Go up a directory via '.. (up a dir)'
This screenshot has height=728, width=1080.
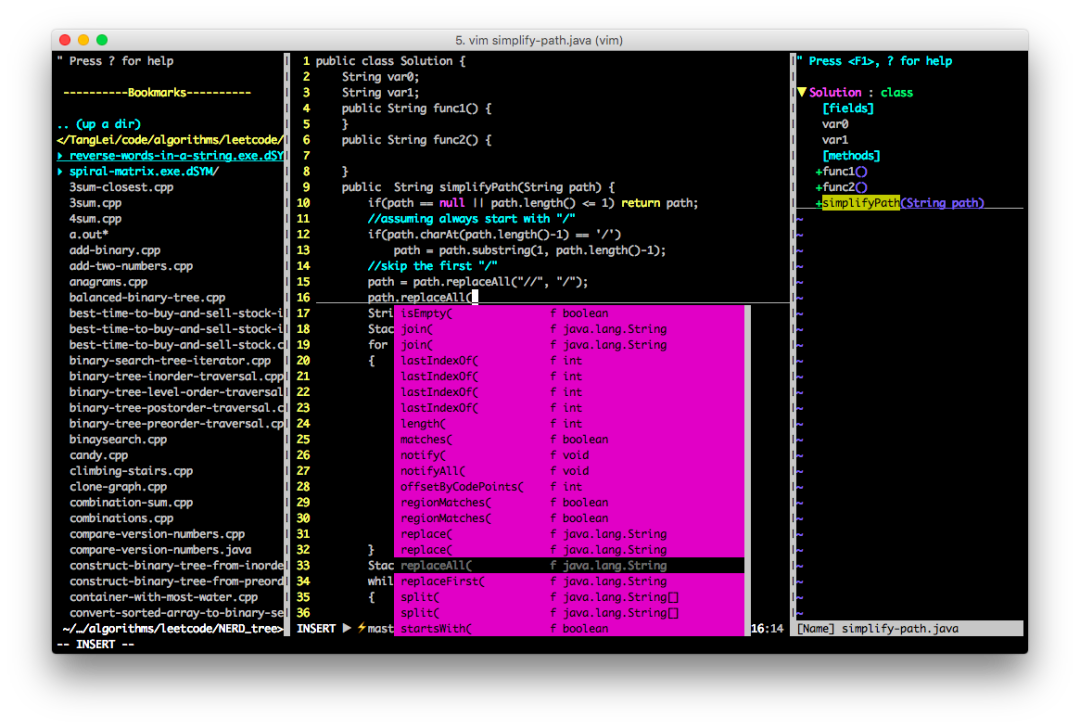click(98, 125)
